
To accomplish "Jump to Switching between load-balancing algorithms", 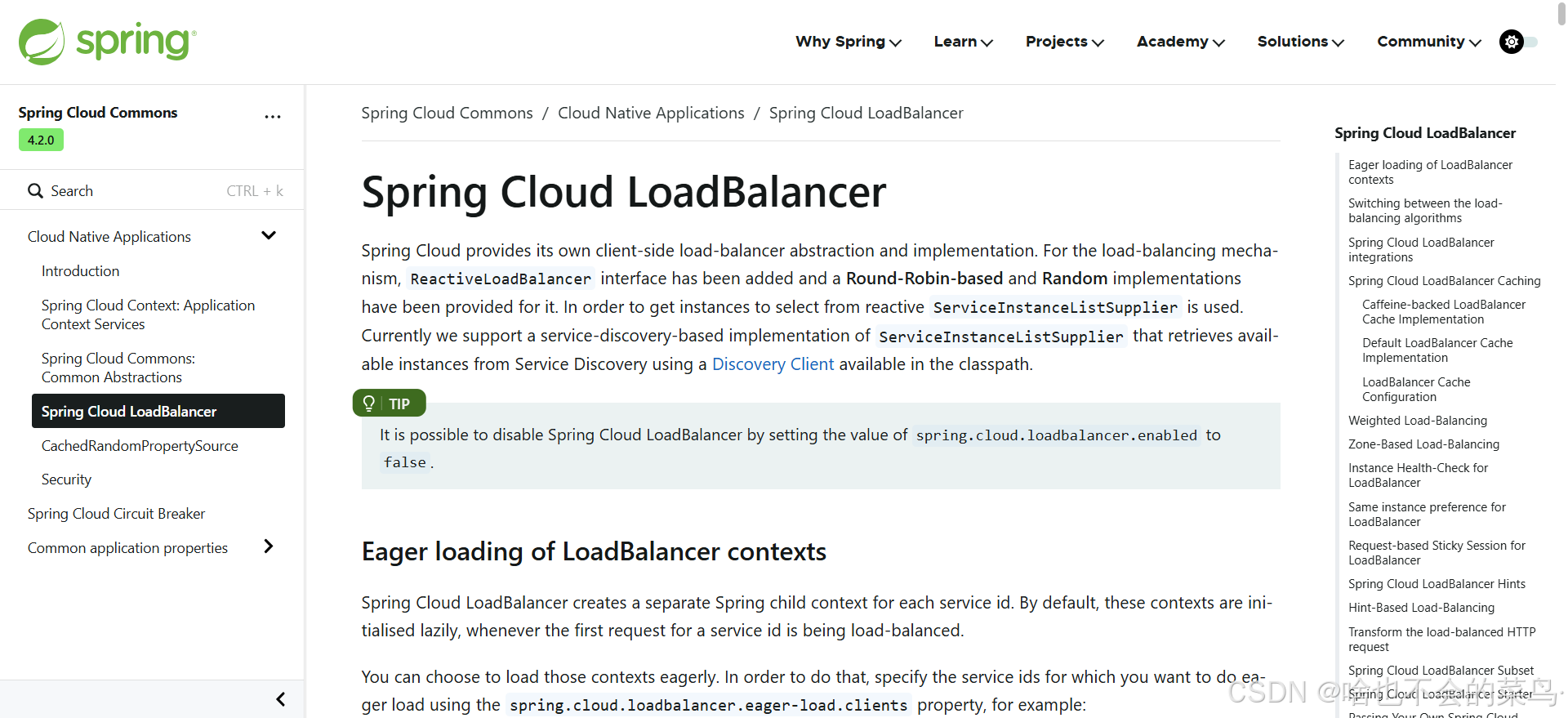I will pos(1425,211).
